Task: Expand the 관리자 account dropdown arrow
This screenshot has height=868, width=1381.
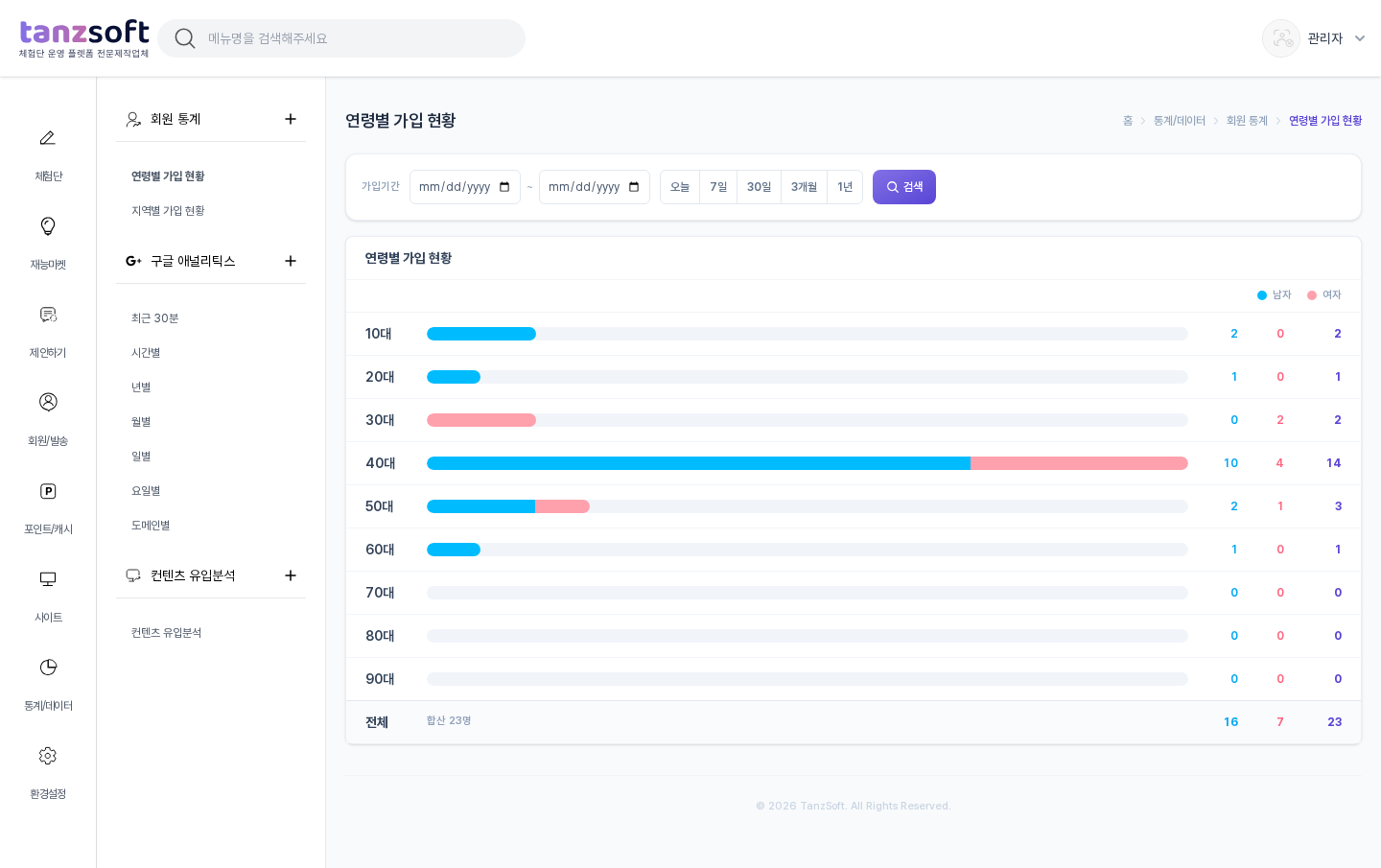Action: (x=1360, y=38)
